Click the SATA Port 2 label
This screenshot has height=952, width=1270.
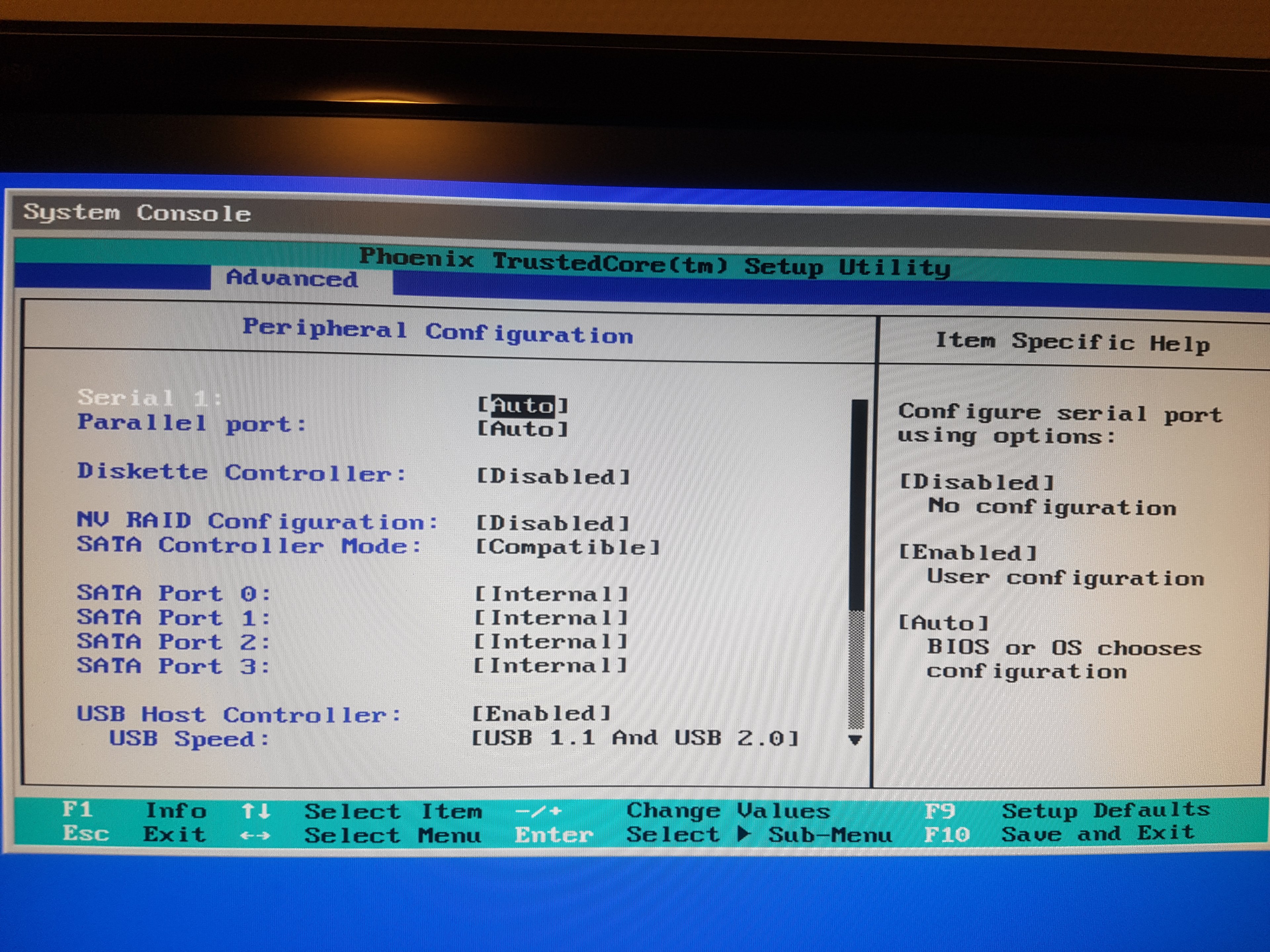[174, 642]
